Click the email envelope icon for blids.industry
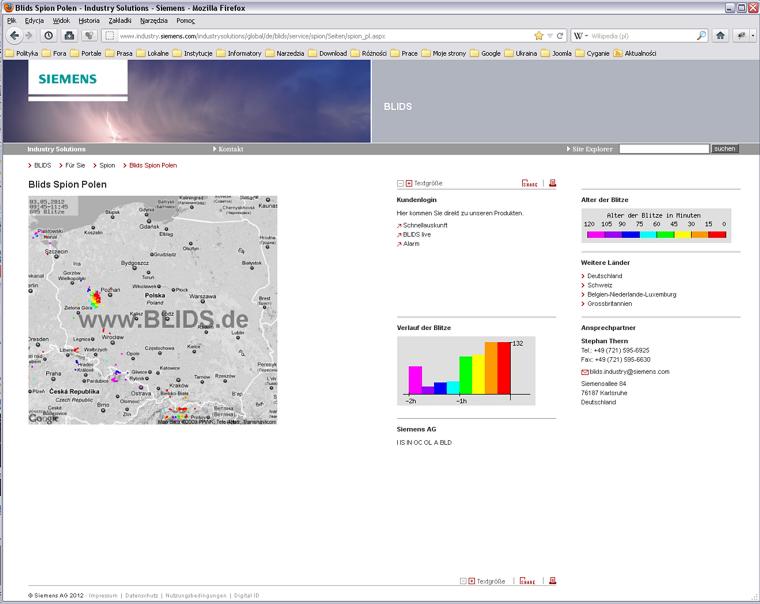The width and height of the screenshot is (760, 604). click(585, 372)
